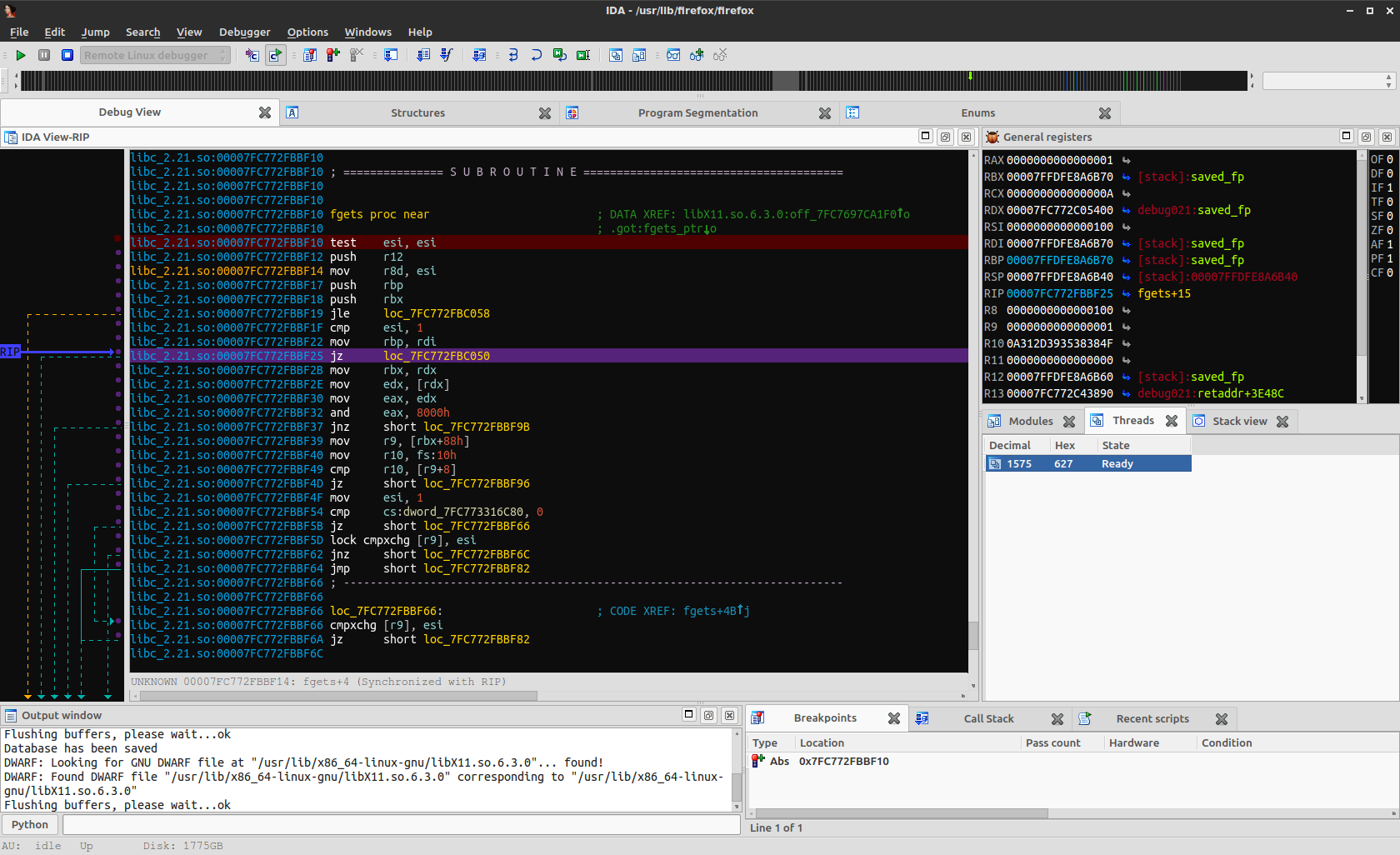Click the Run to cursor icon

(583, 55)
